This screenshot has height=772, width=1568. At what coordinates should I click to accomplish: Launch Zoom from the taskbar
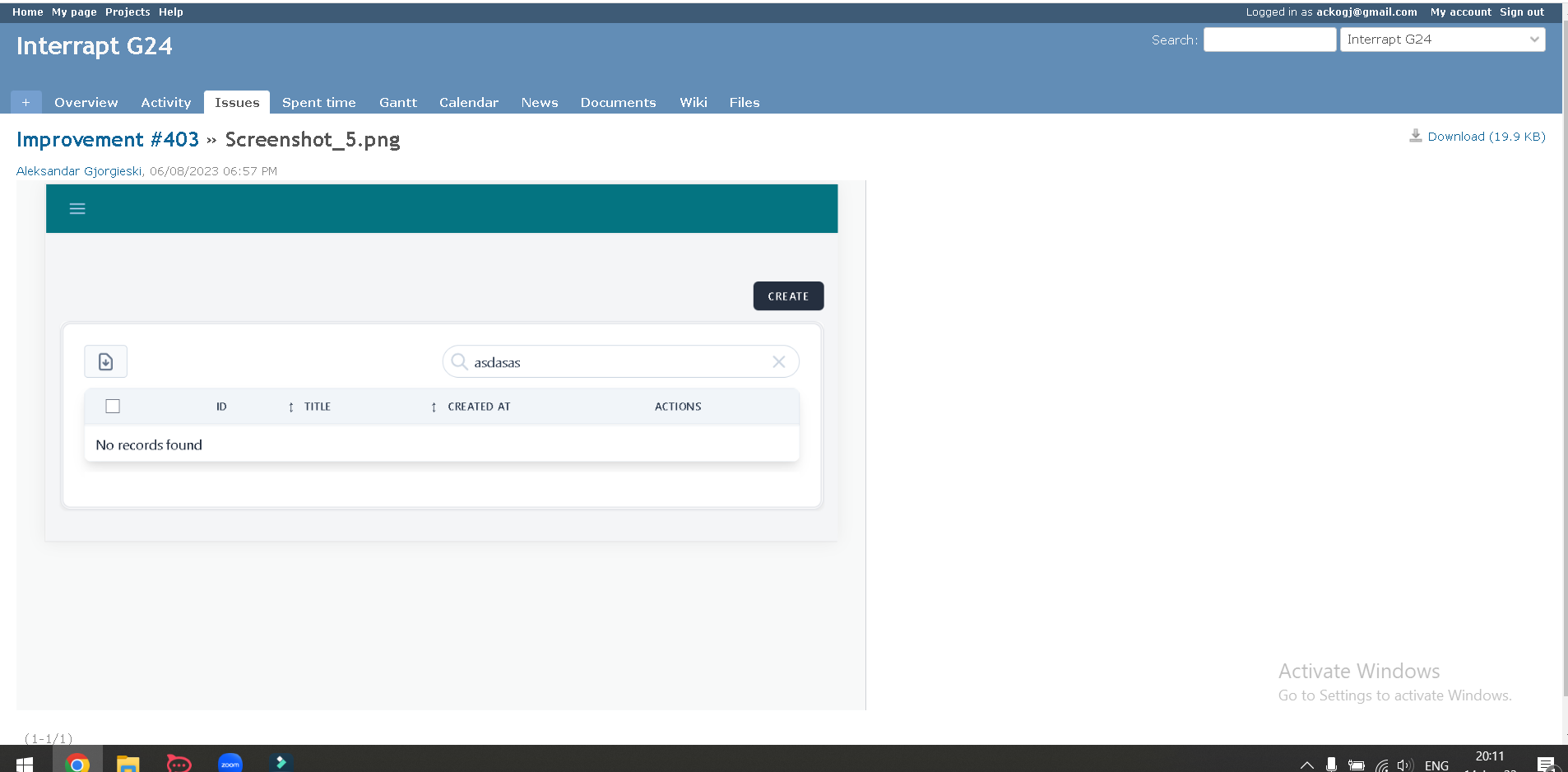tap(230, 763)
